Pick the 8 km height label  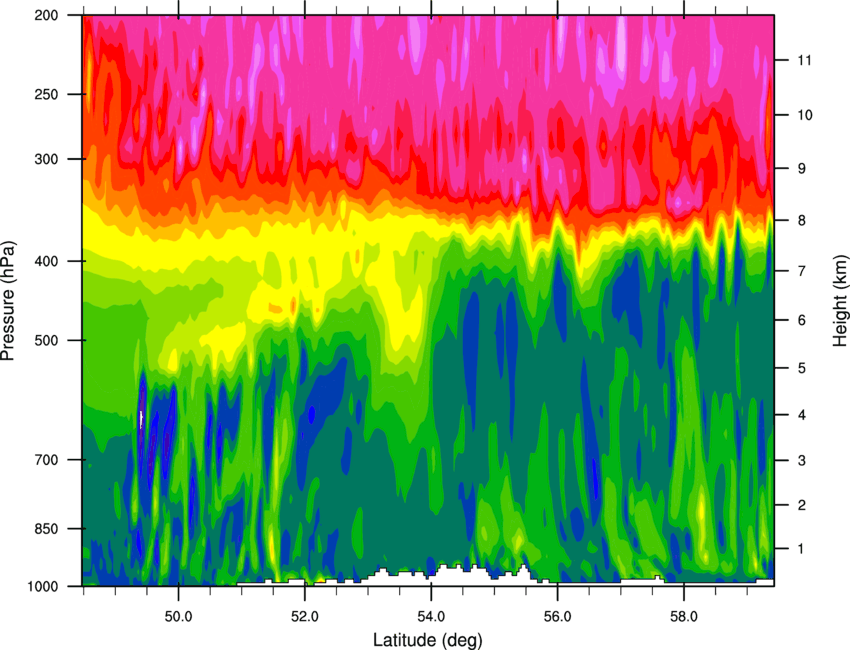[802, 220]
